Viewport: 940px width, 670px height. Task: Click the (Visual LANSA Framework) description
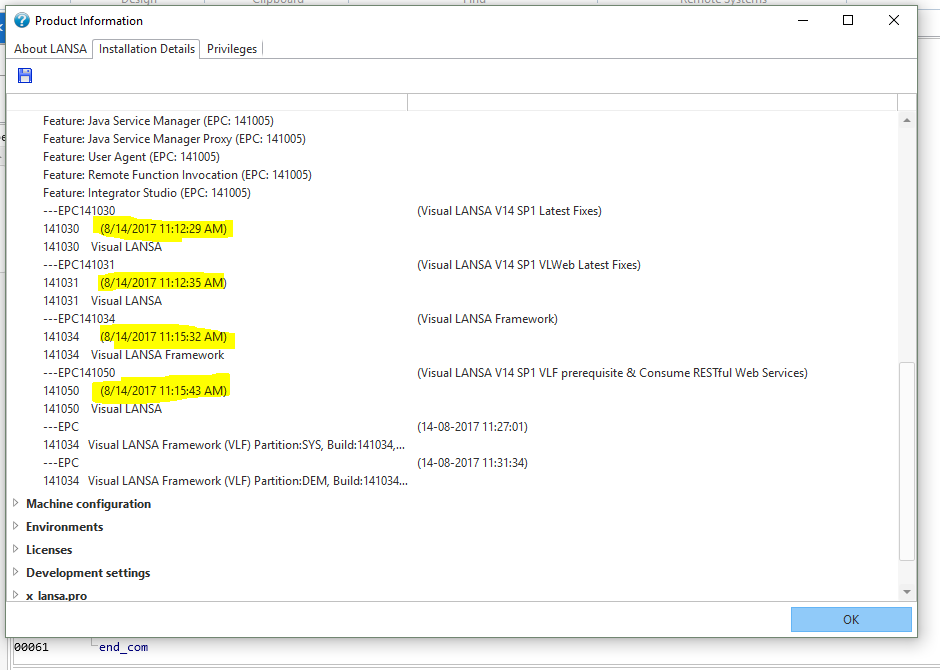pyautogui.click(x=487, y=319)
